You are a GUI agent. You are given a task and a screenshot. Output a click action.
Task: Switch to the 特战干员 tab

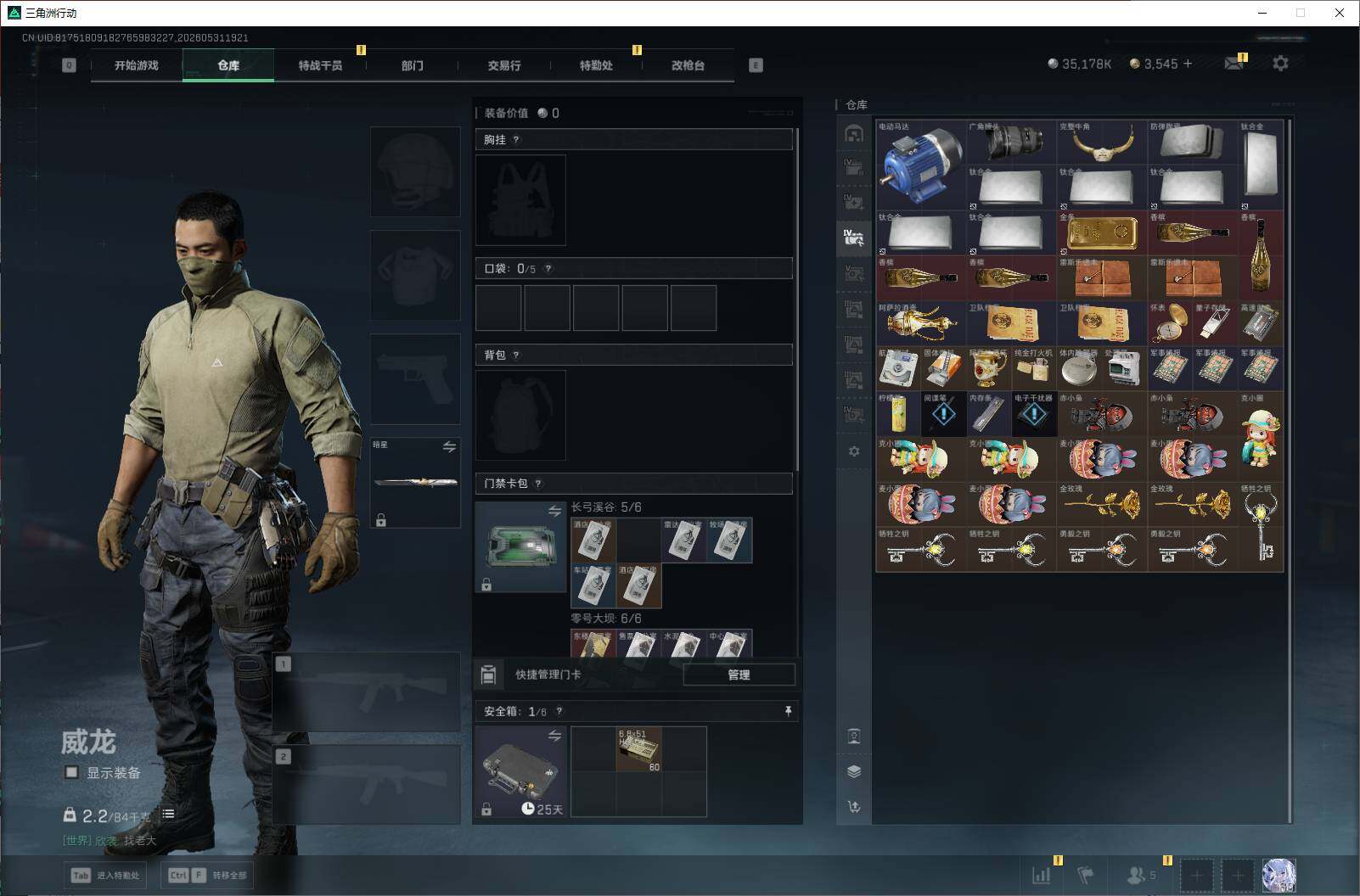[320, 65]
